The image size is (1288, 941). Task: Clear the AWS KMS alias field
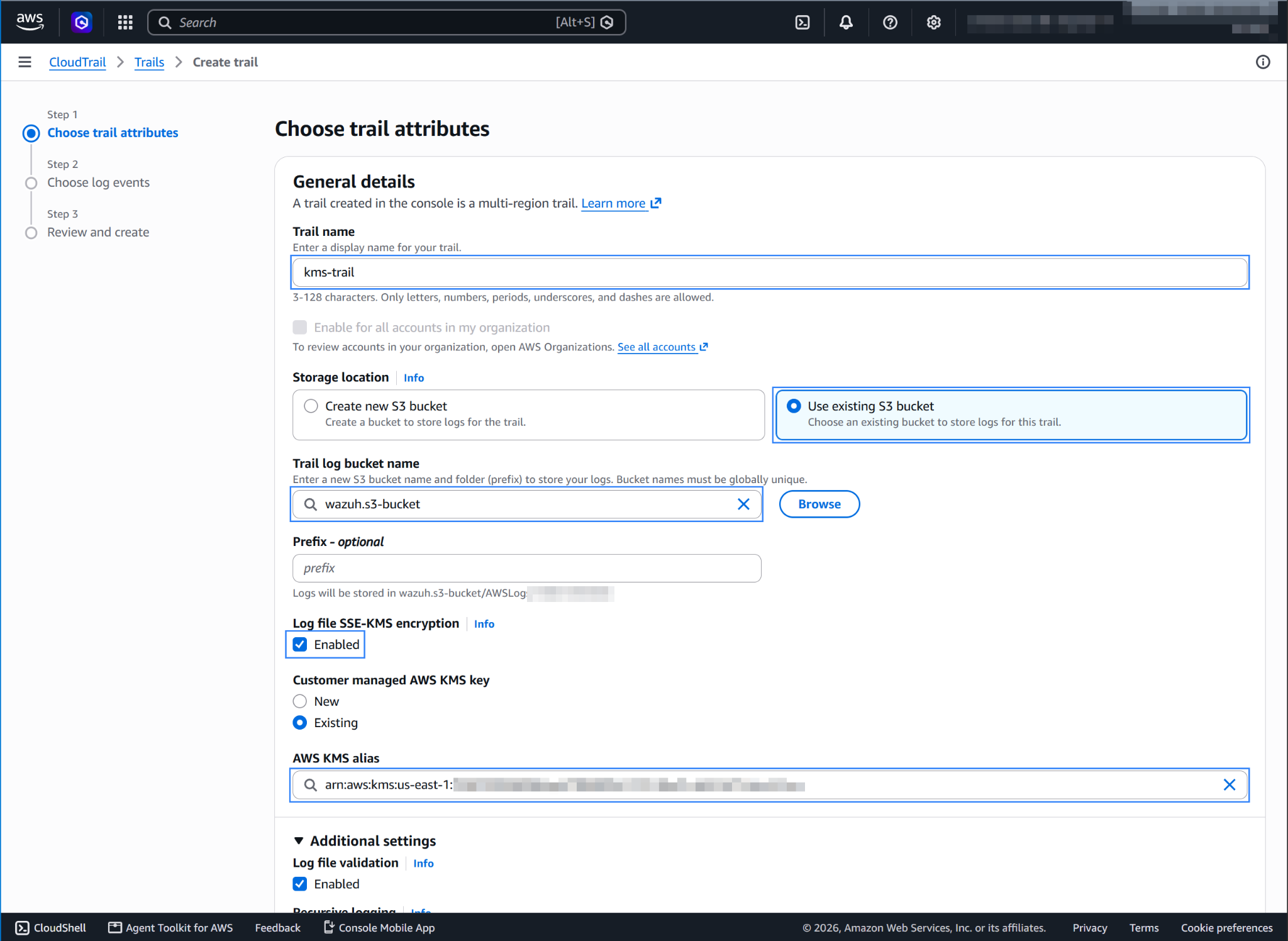point(1230,784)
